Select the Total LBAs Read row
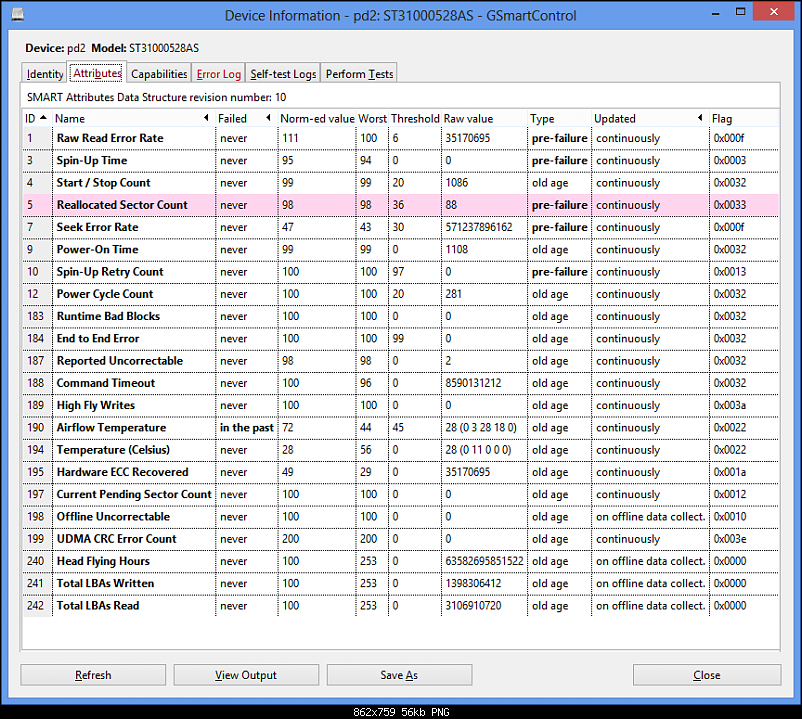 [98, 605]
